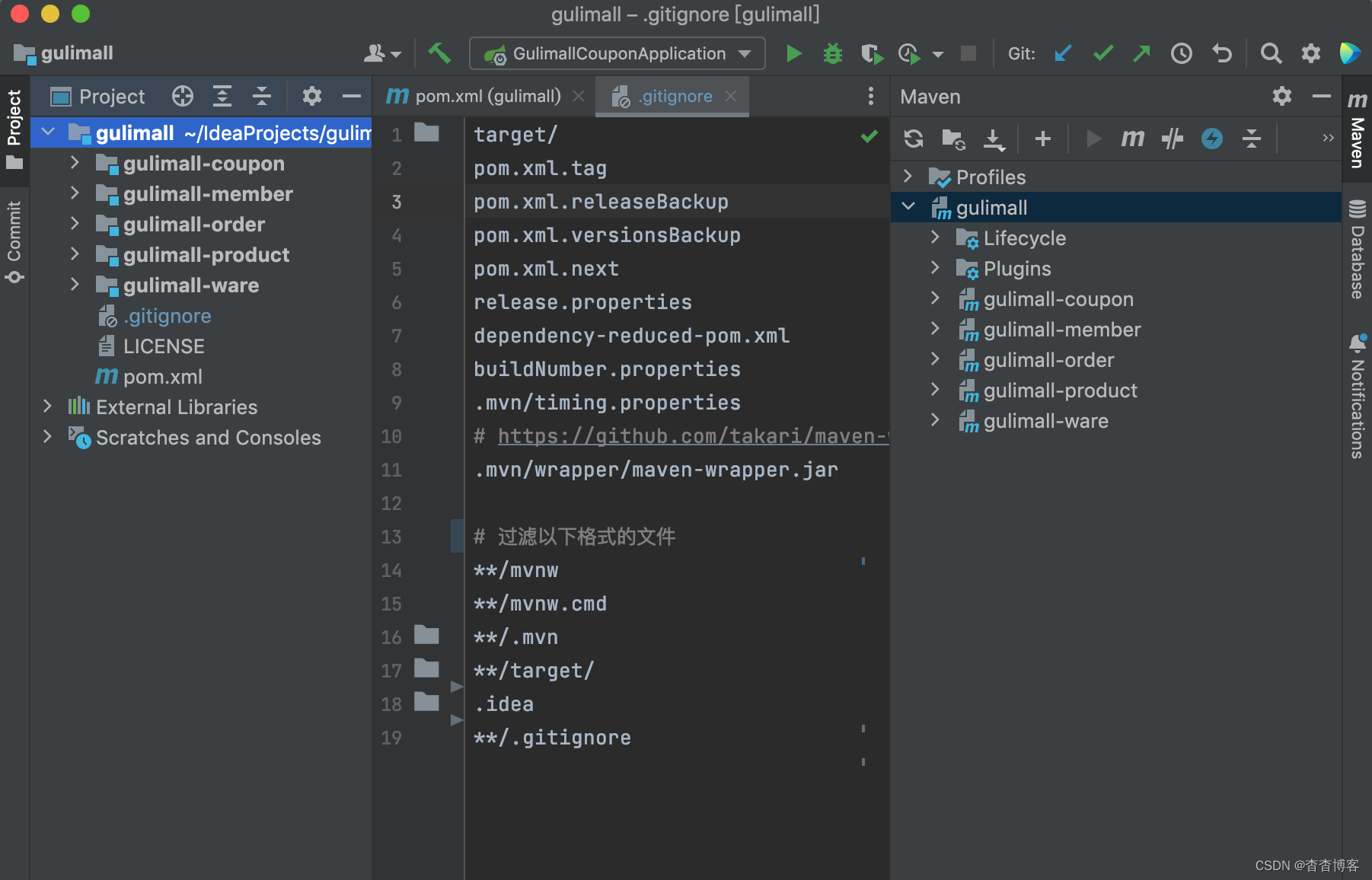
Task: Open Project panel options gear
Action: [x=311, y=96]
